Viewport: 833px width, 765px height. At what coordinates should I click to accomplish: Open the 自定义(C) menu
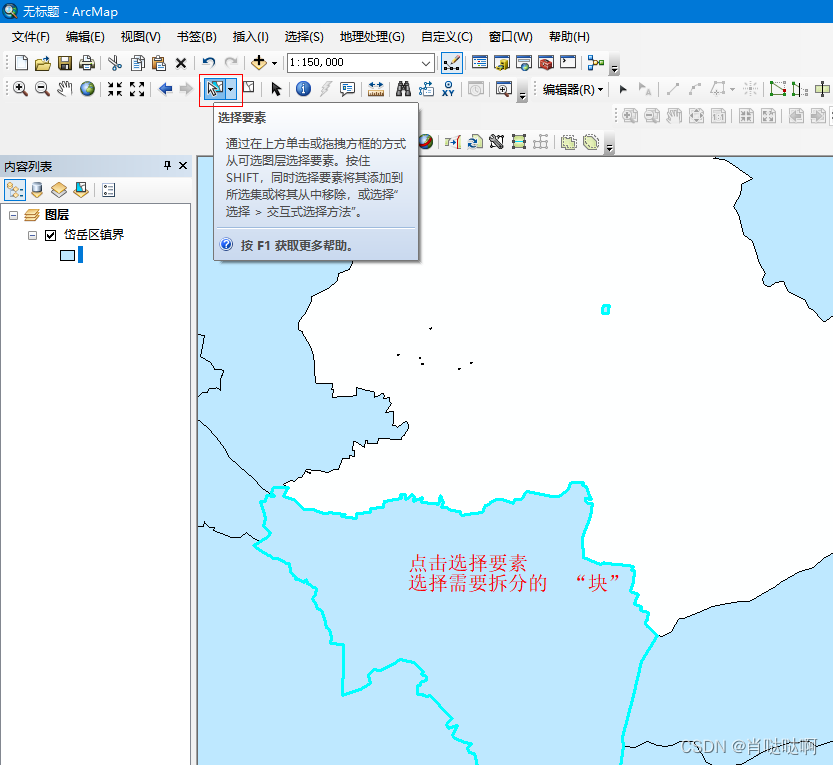click(x=446, y=37)
